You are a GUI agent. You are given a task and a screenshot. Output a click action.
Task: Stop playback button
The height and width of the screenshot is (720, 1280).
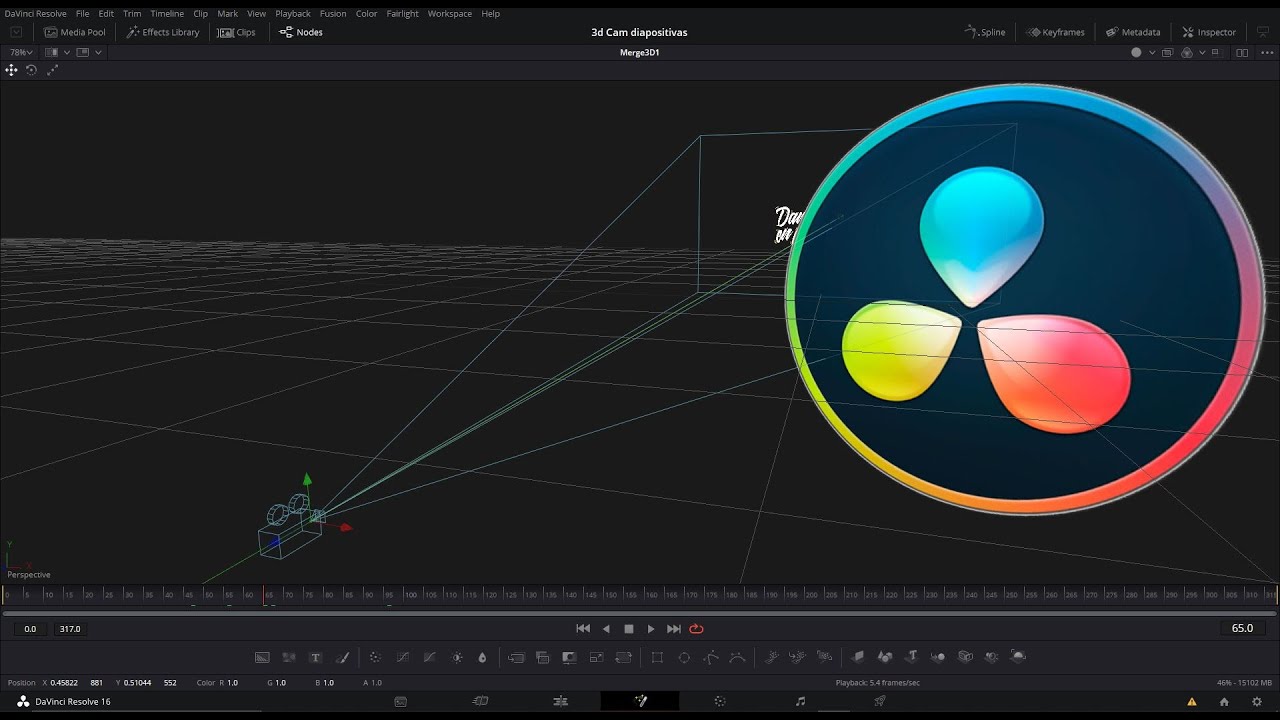(629, 629)
